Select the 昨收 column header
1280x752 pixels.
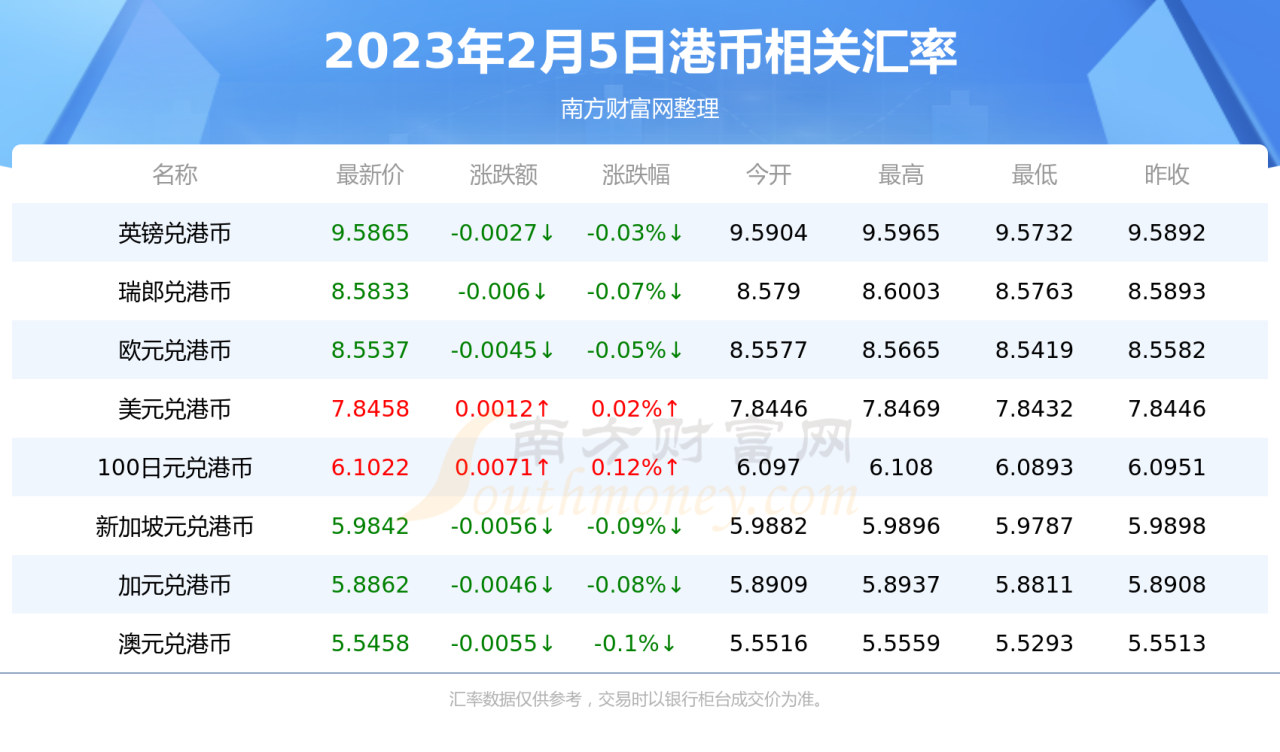tap(1166, 175)
